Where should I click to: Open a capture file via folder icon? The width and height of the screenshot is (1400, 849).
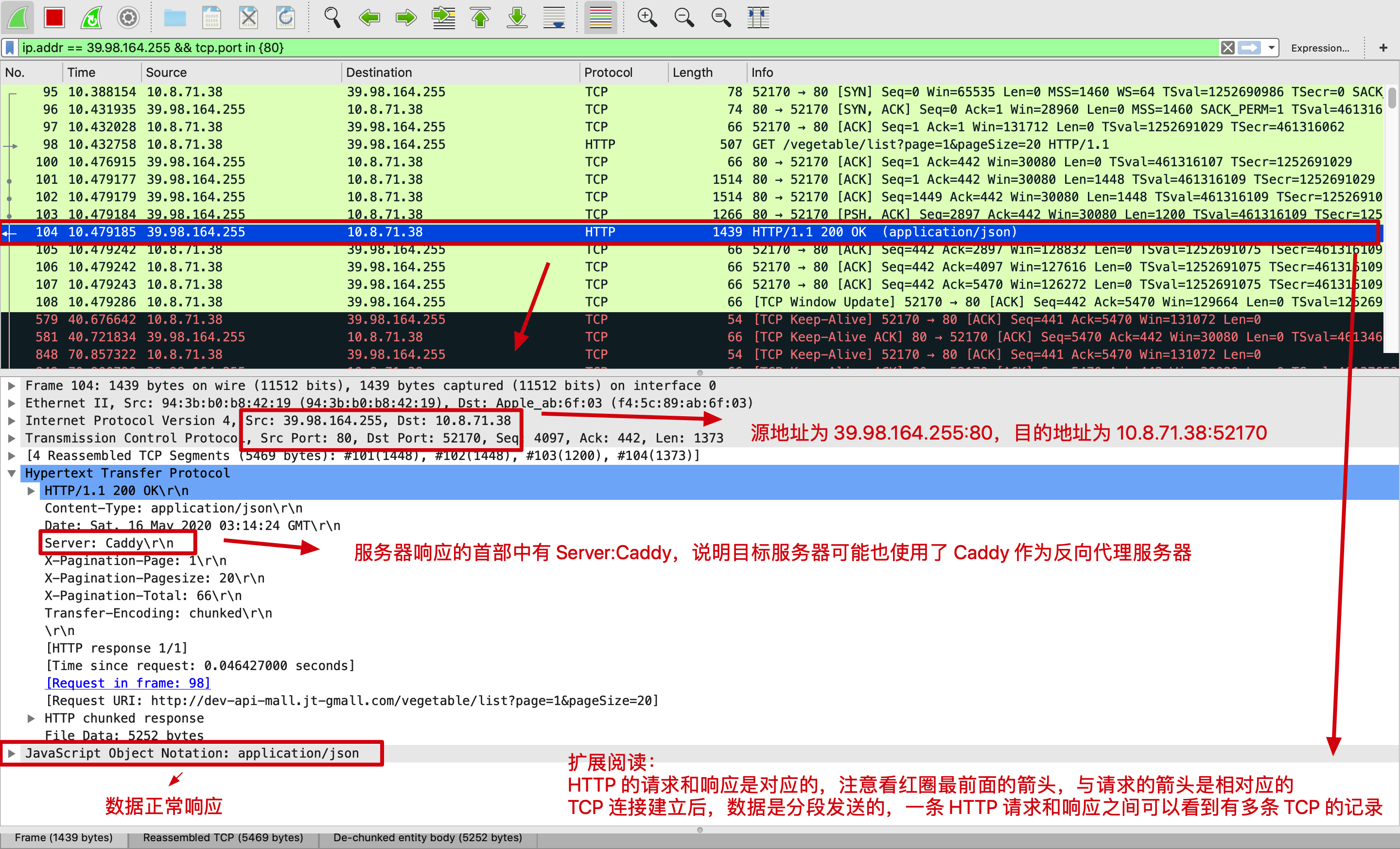[x=175, y=18]
